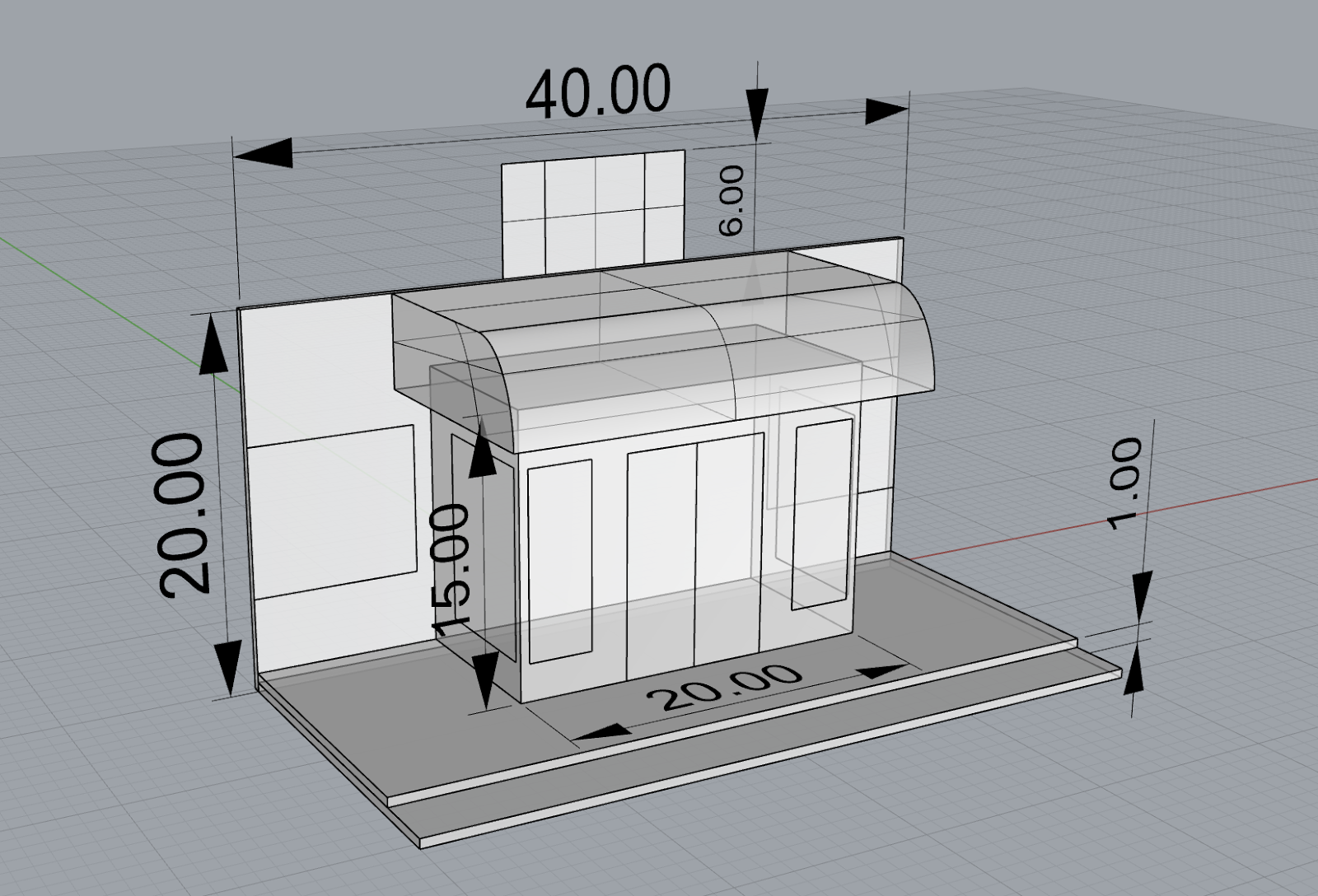Select the left arrowhead of the 40.00 dimension
The width and height of the screenshot is (1318, 896).
(x=264, y=152)
